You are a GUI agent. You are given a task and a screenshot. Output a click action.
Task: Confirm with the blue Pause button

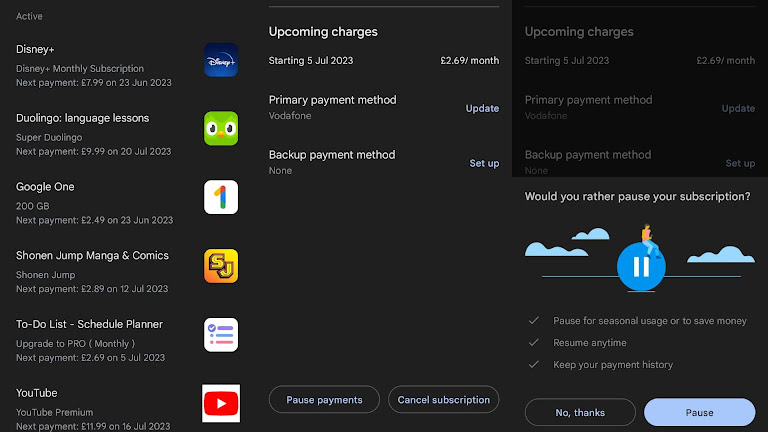point(699,412)
